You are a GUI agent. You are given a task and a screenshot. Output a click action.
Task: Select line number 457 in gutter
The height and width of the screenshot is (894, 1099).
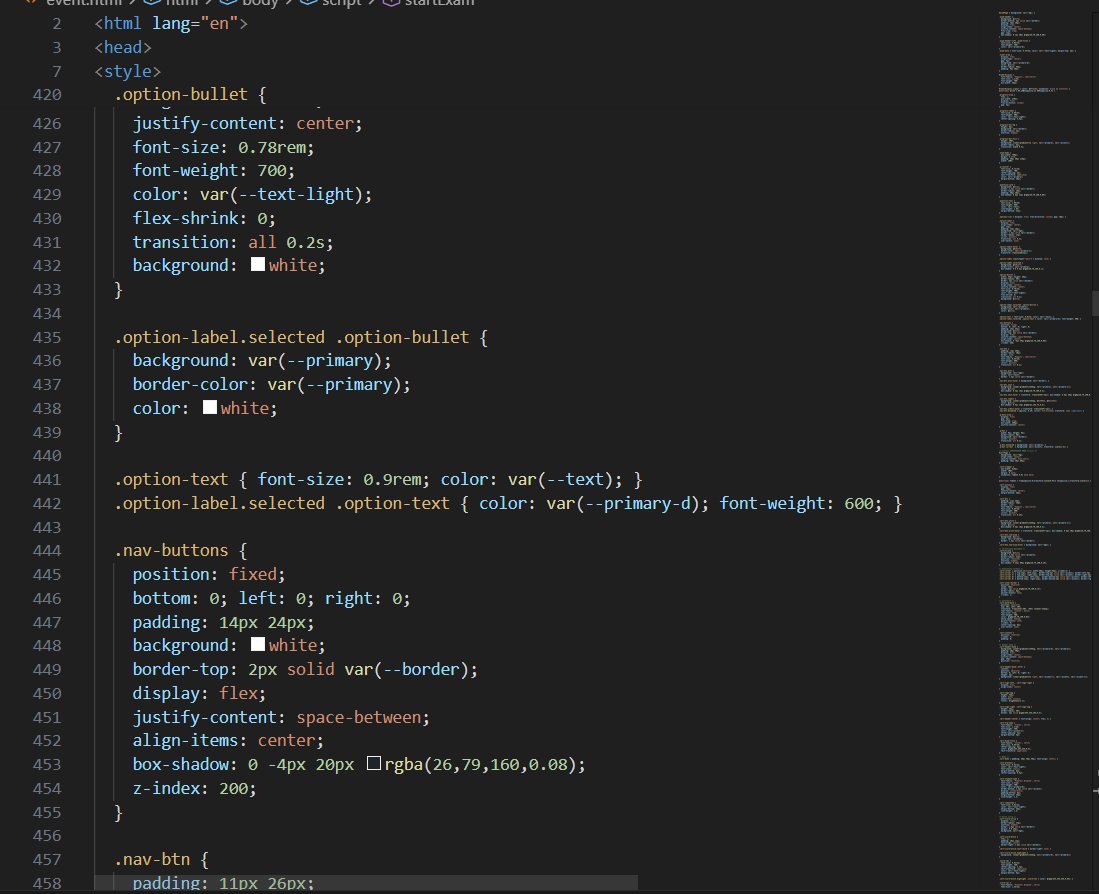click(47, 860)
